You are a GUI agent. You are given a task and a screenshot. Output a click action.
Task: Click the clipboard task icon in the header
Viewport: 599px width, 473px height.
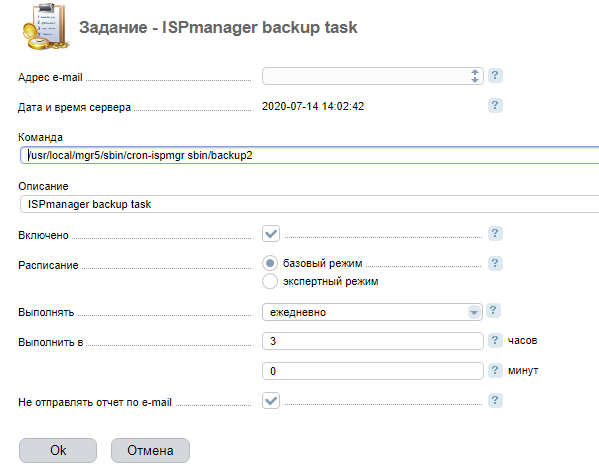click(x=45, y=26)
